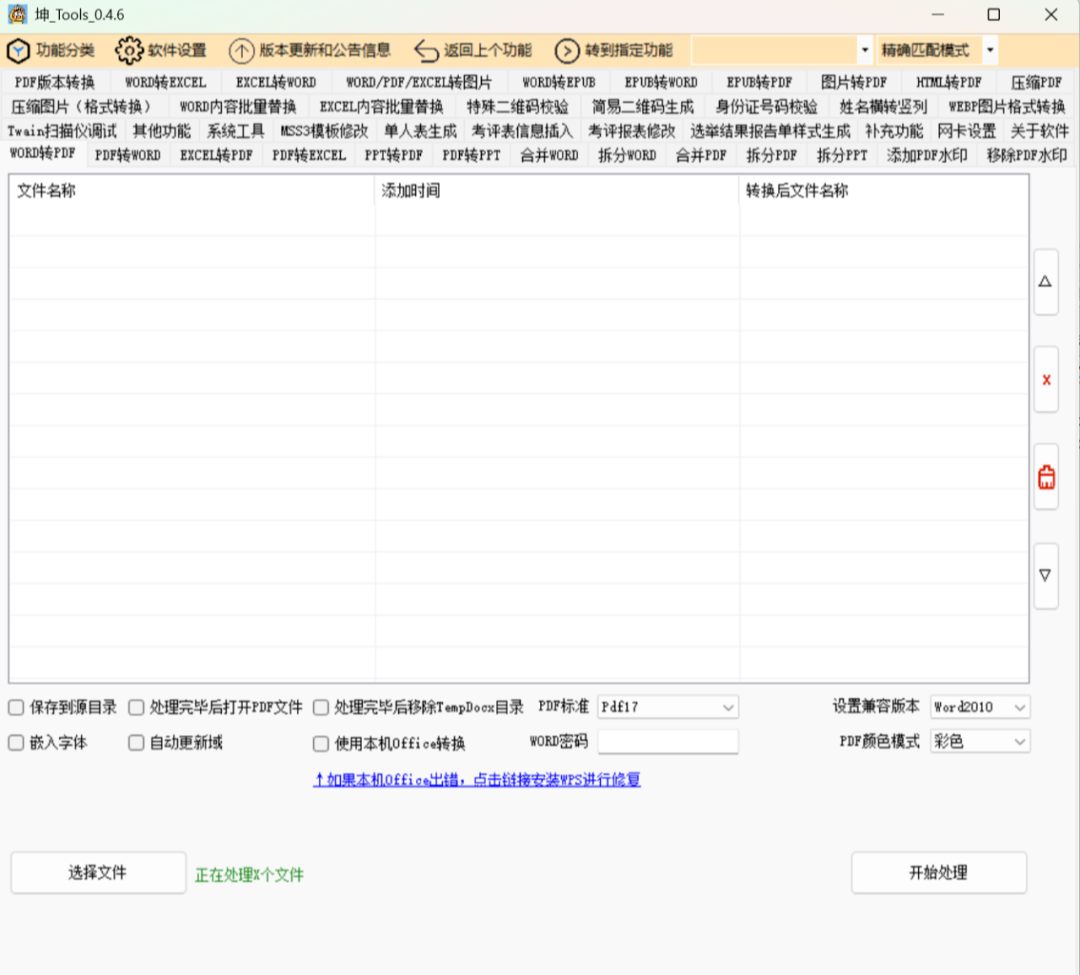Open the PDF标准 Pdf17 dropdown
Image resolution: width=1080 pixels, height=975 pixels.
(x=668, y=707)
